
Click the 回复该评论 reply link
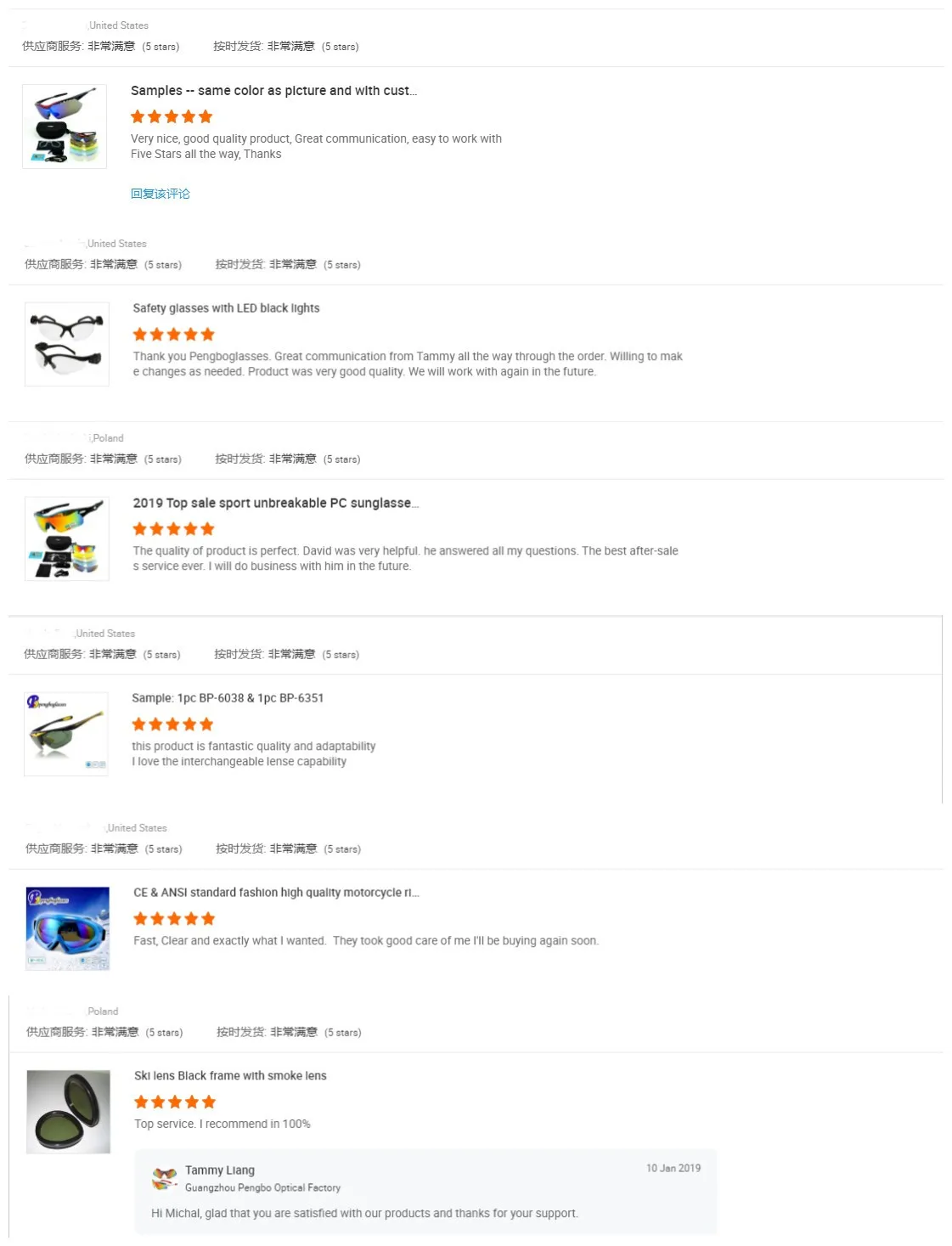point(161,194)
